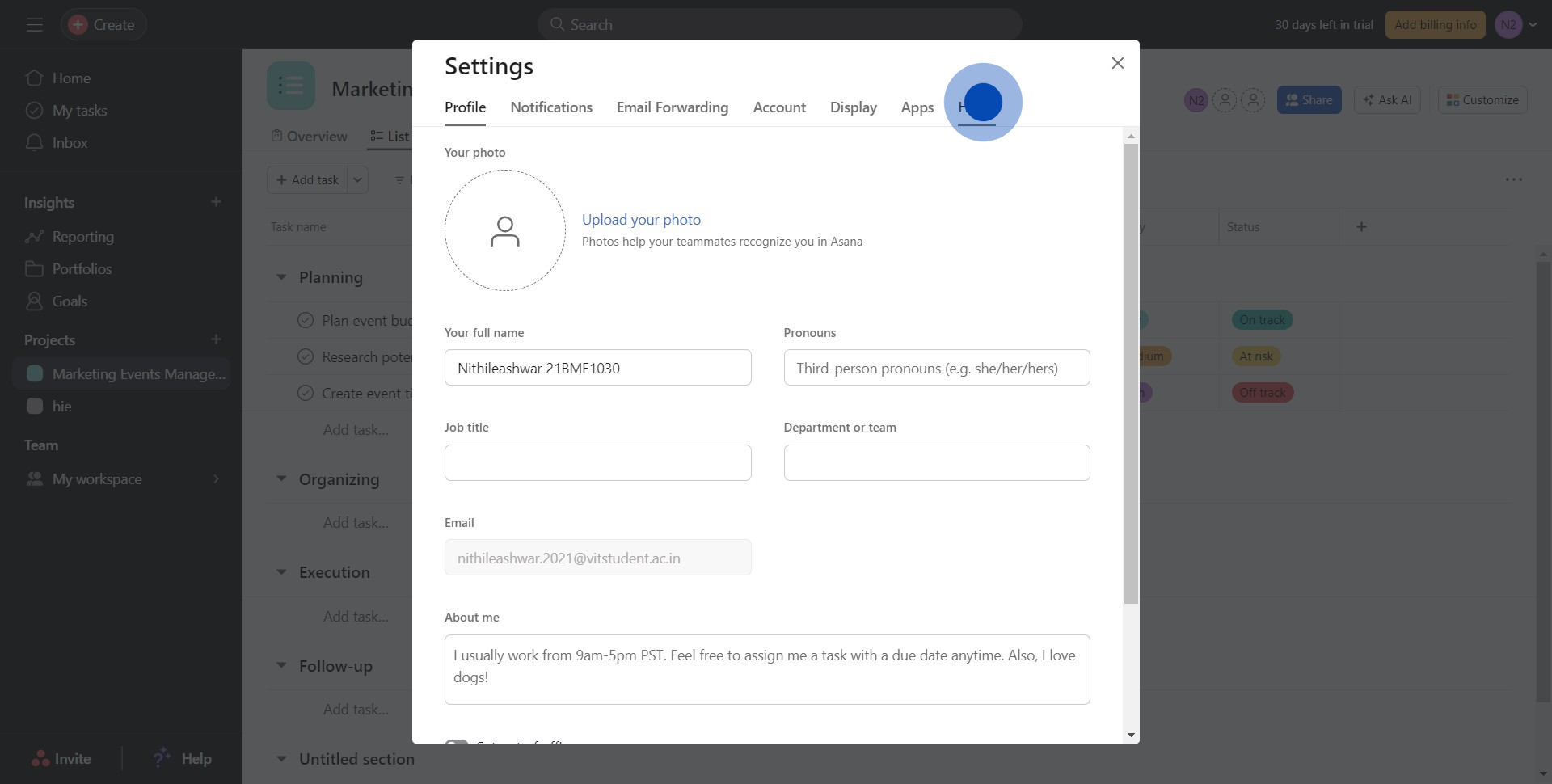Open the Inbox from the sidebar
1552x784 pixels.
70,142
